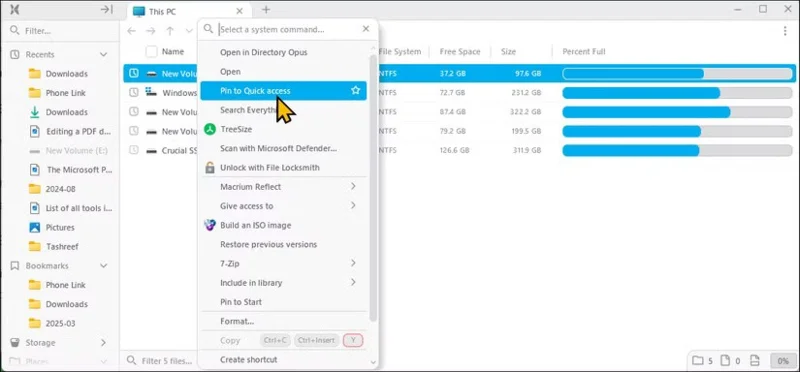The height and width of the screenshot is (372, 800).
Task: Choose Scan with Microsoft Defender
Action: 283,148
